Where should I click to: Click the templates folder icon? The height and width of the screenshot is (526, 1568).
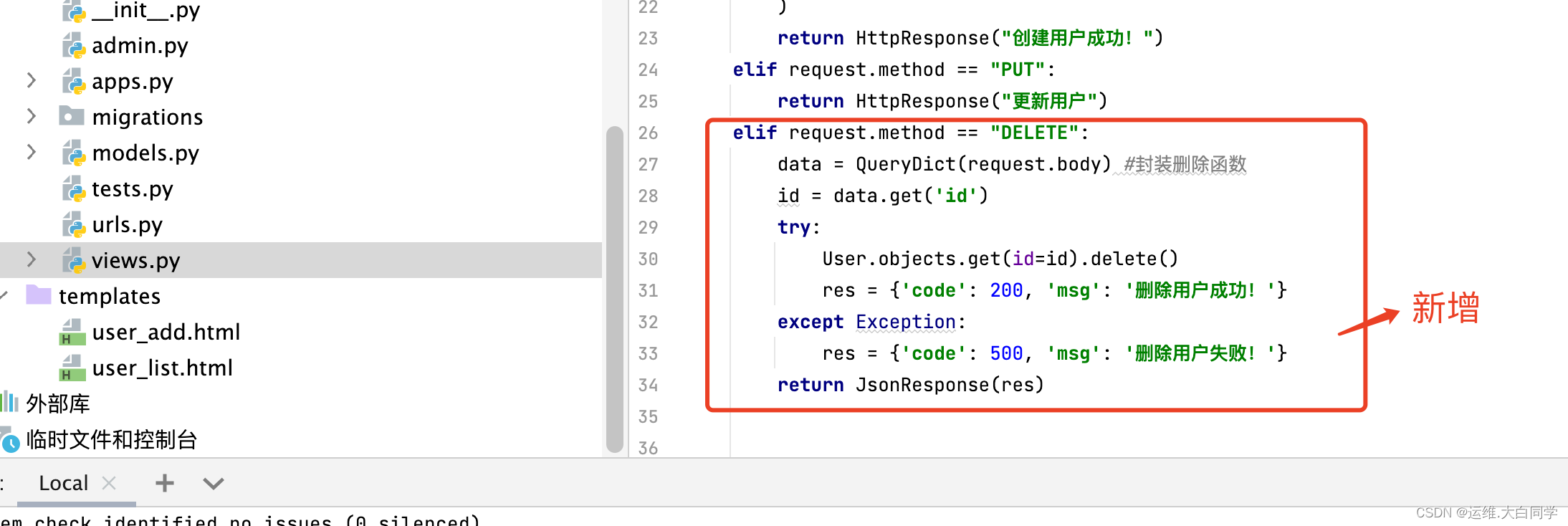pyautogui.click(x=39, y=295)
